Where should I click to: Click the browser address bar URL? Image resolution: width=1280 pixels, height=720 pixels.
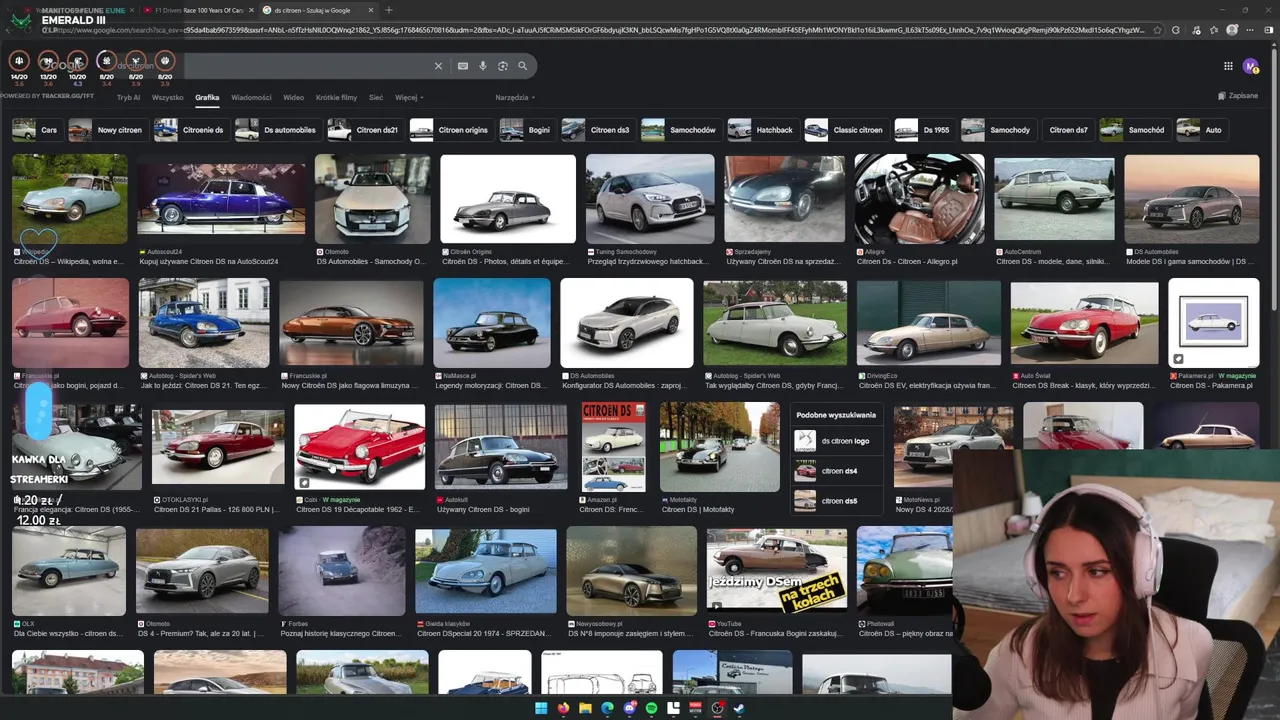tap(600, 30)
